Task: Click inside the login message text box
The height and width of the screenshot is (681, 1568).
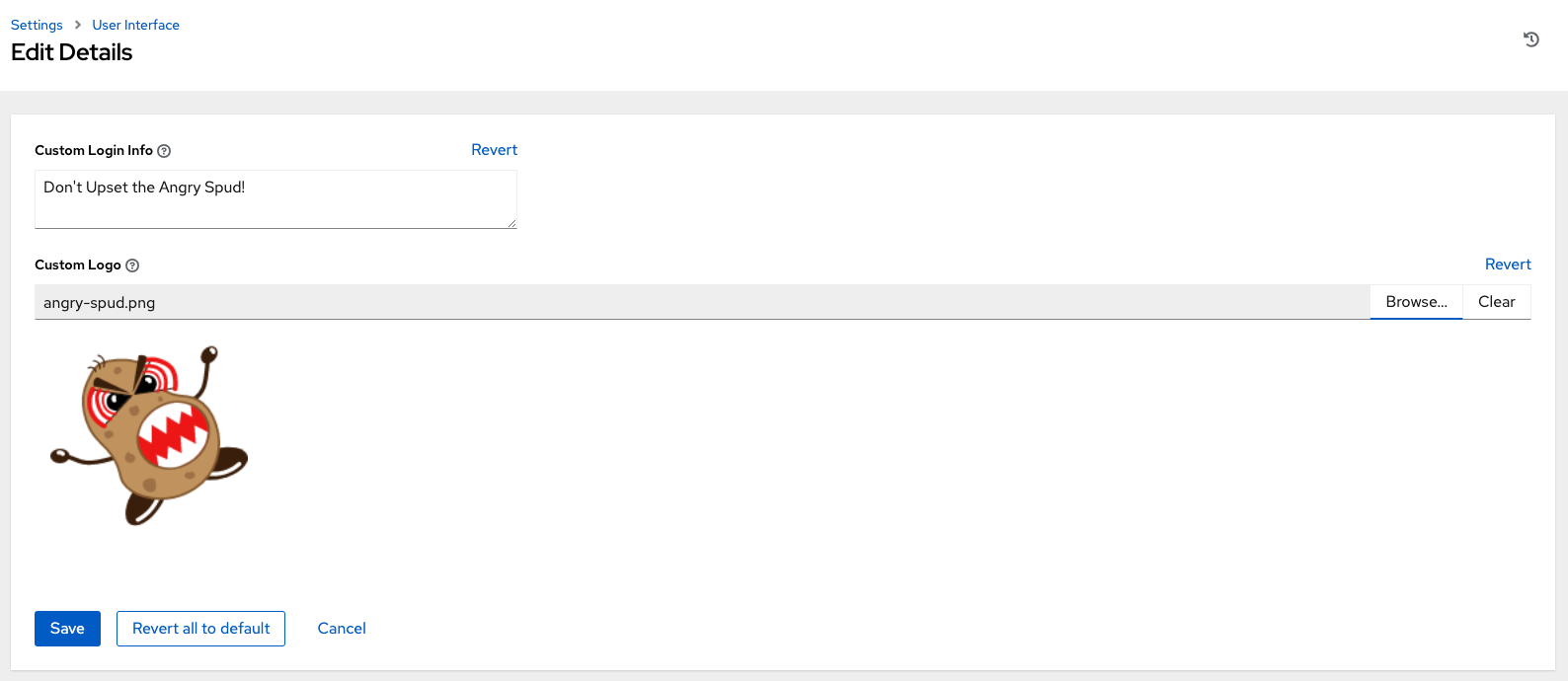Action: click(275, 197)
